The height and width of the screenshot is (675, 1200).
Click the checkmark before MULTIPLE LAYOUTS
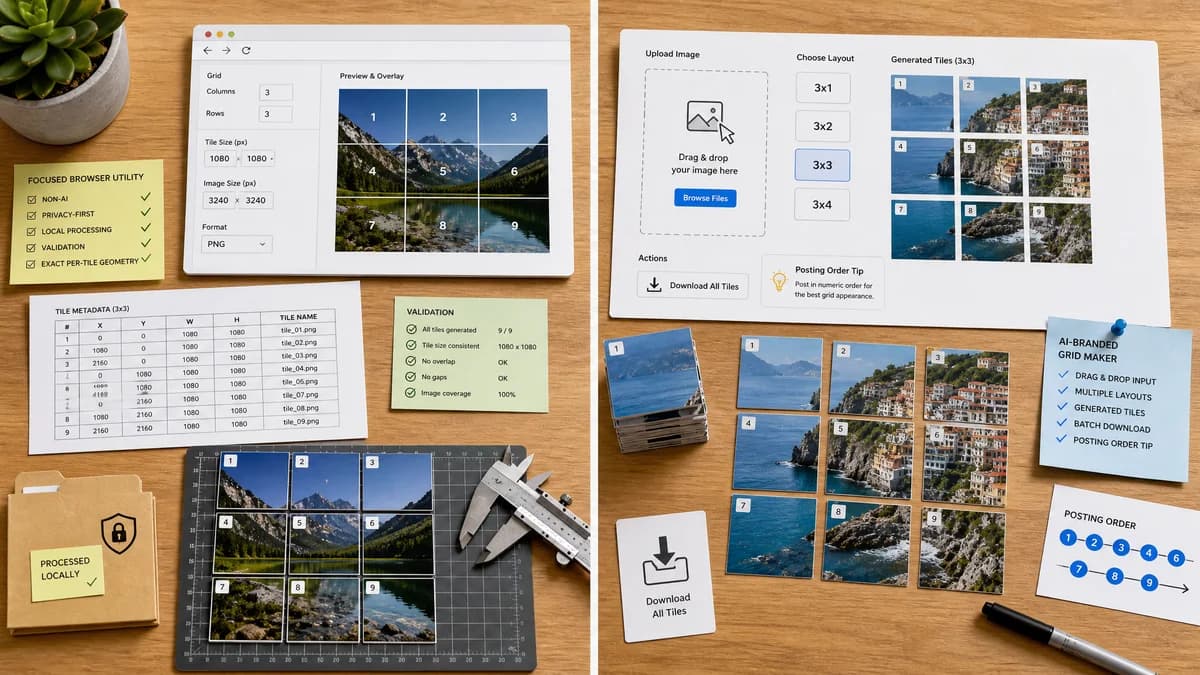pyautogui.click(x=1062, y=392)
